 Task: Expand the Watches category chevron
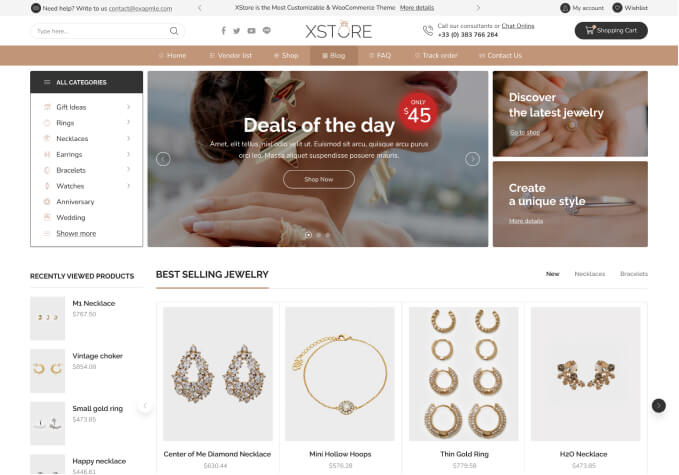pyautogui.click(x=129, y=186)
